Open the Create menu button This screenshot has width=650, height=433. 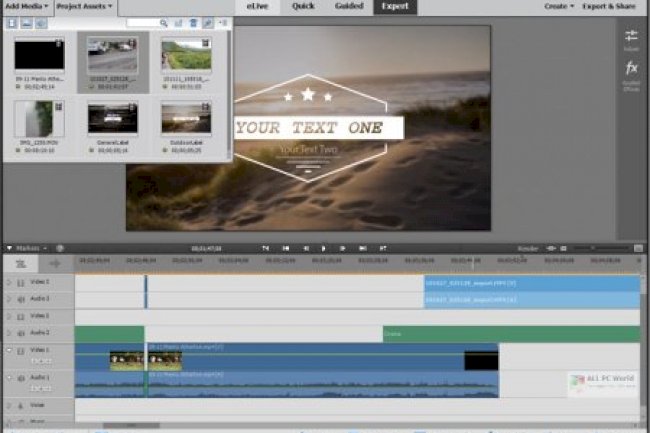pos(559,6)
